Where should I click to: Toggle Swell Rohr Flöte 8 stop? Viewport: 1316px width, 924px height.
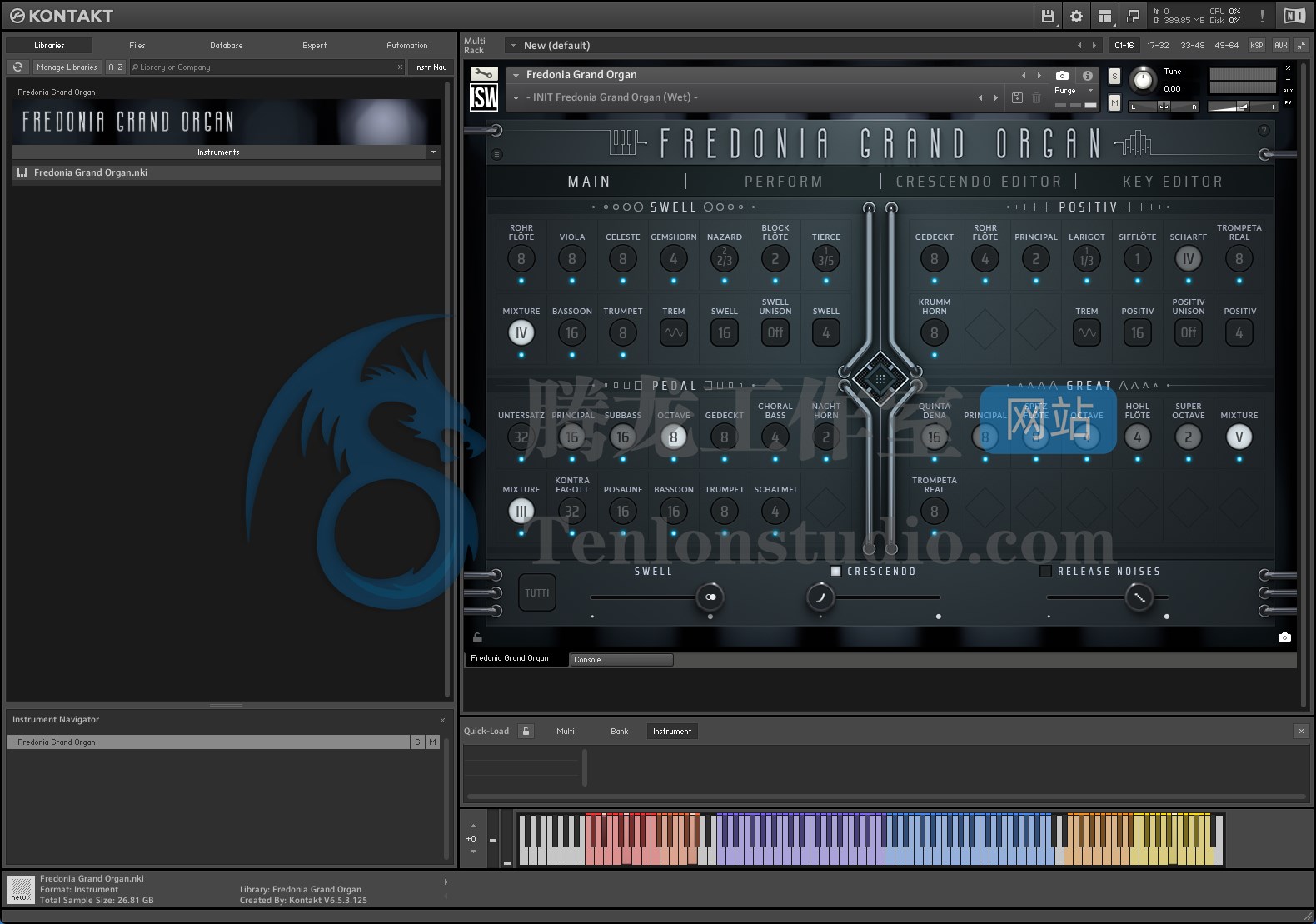point(521,259)
